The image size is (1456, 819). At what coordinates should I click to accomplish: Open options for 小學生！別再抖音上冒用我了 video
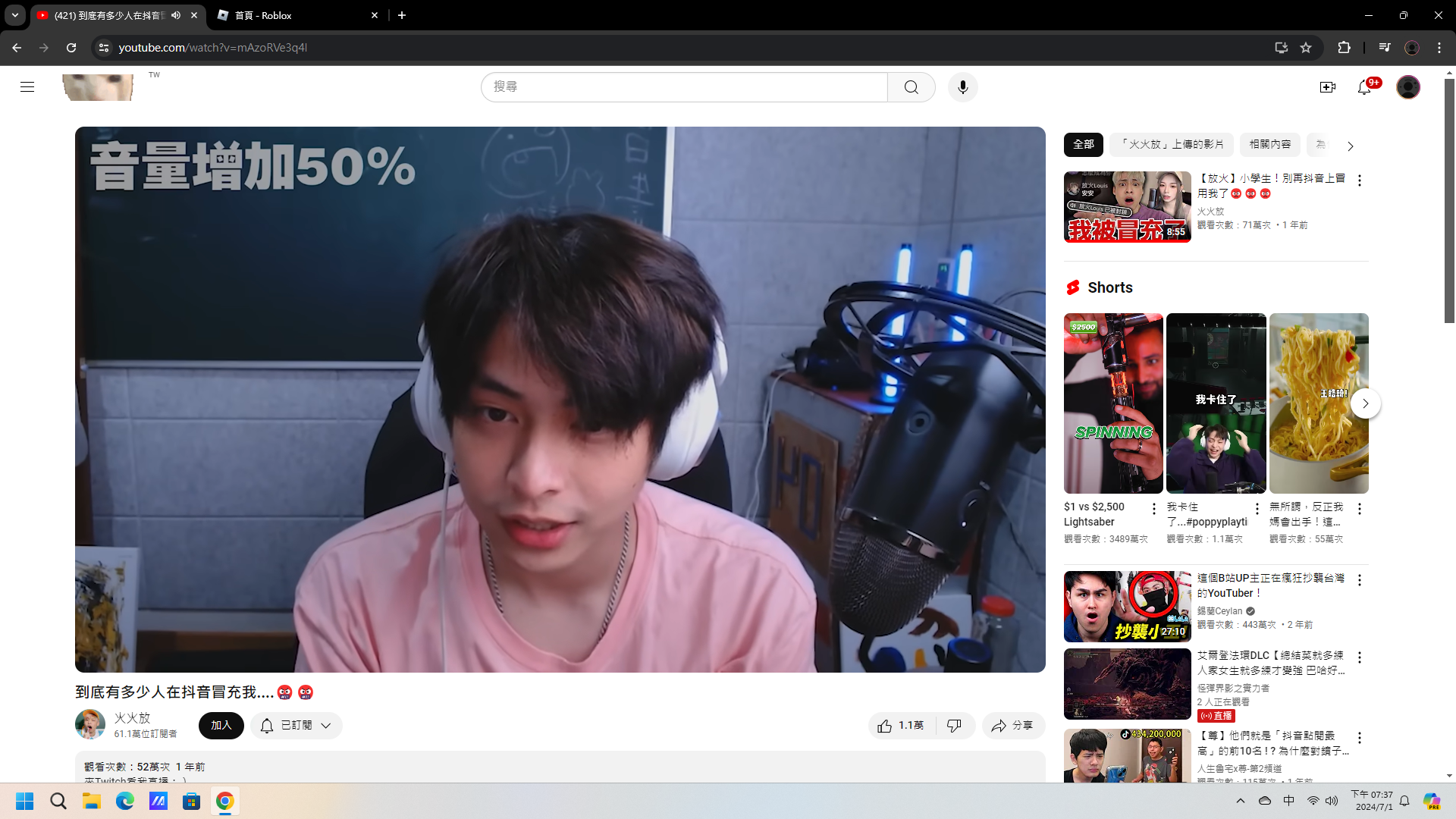coord(1360,180)
